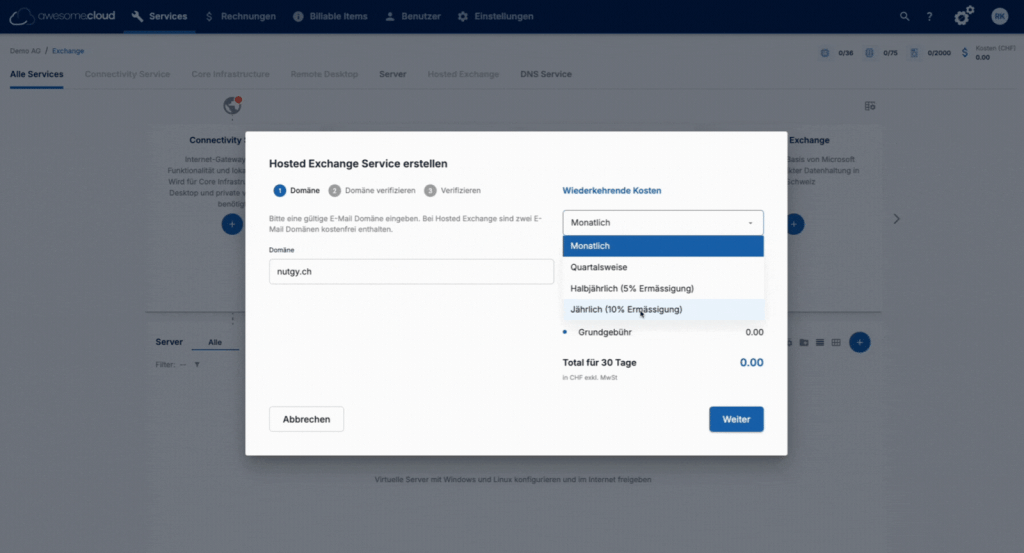Click the Connectivity globe icon
The height and width of the screenshot is (553, 1024).
pos(232,105)
